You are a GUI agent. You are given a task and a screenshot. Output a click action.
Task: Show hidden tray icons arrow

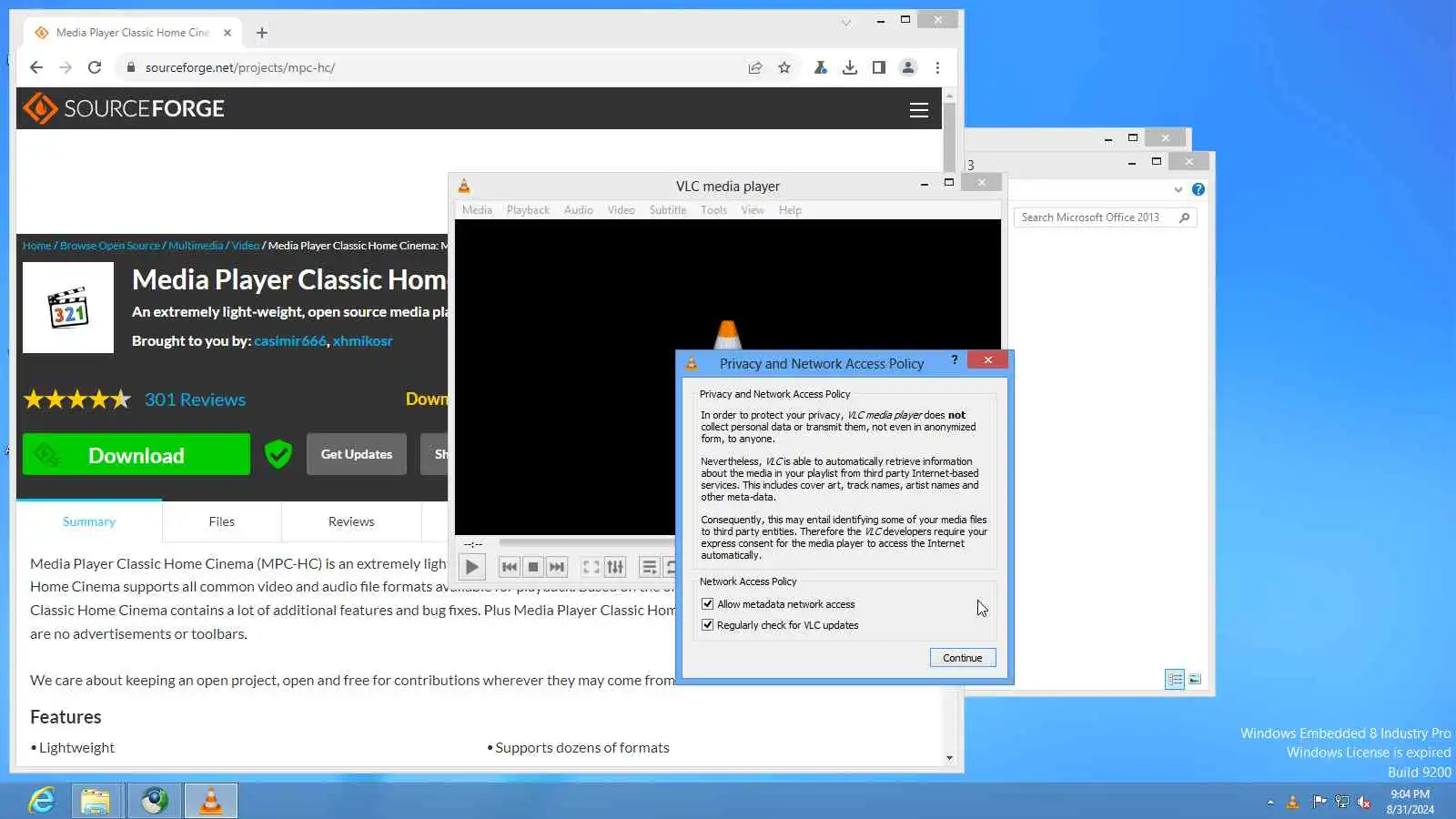click(x=1270, y=802)
